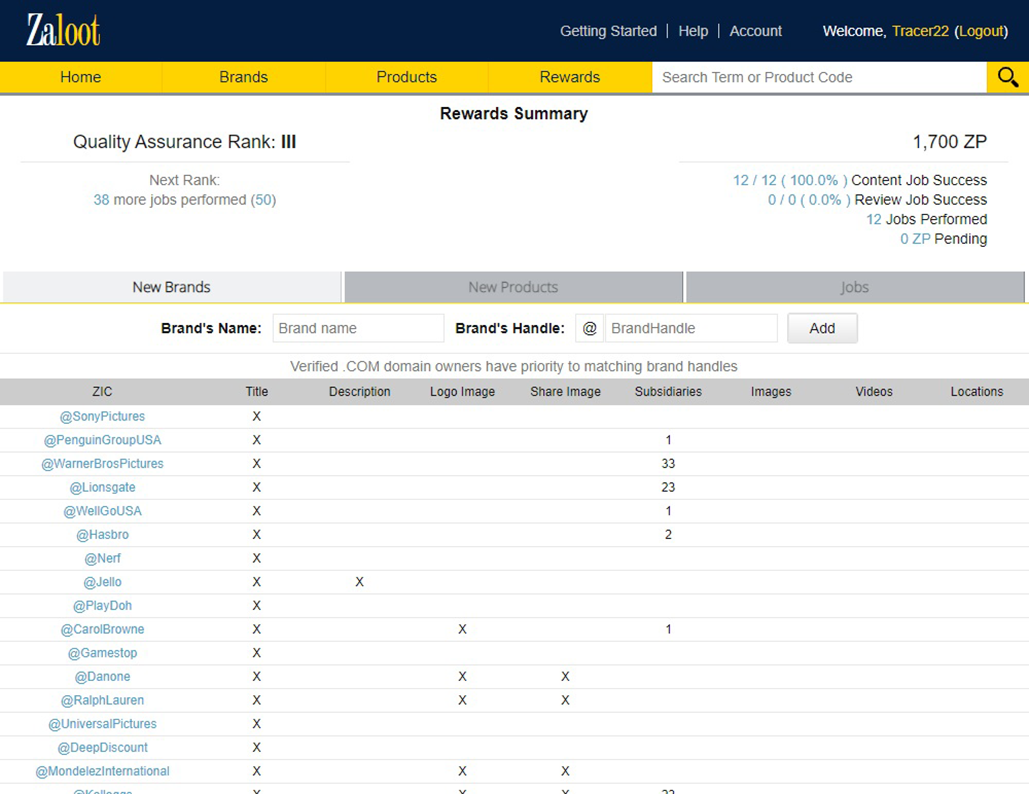Focus the Brand name input field

pos(358,328)
